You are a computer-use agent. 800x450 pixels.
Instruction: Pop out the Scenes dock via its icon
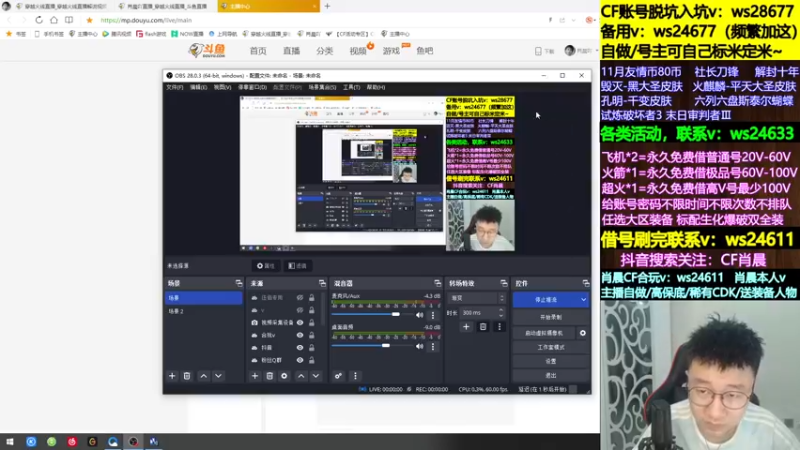tap(238, 283)
